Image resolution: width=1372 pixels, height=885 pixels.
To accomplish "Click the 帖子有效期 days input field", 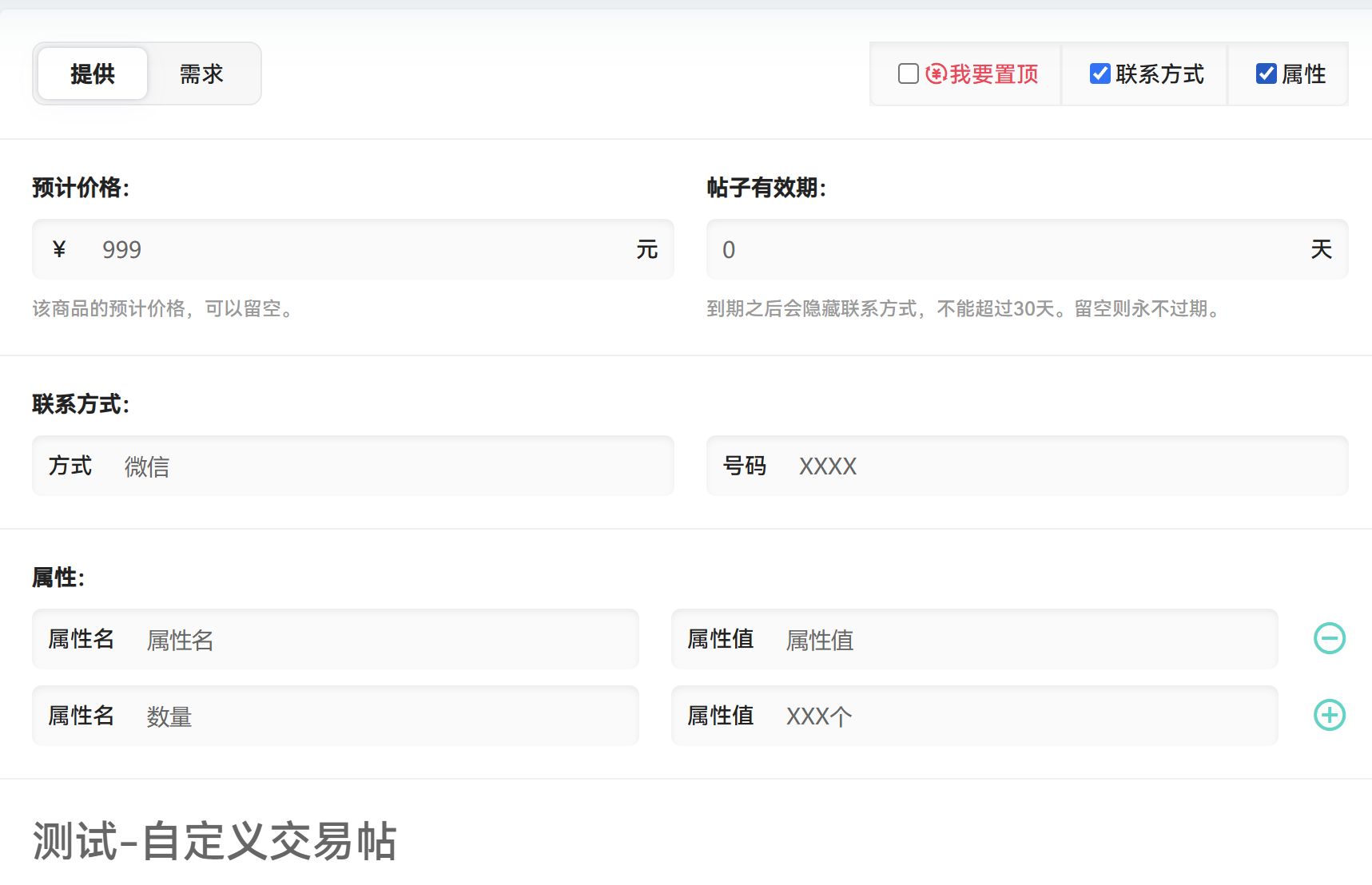I will tap(1007, 250).
